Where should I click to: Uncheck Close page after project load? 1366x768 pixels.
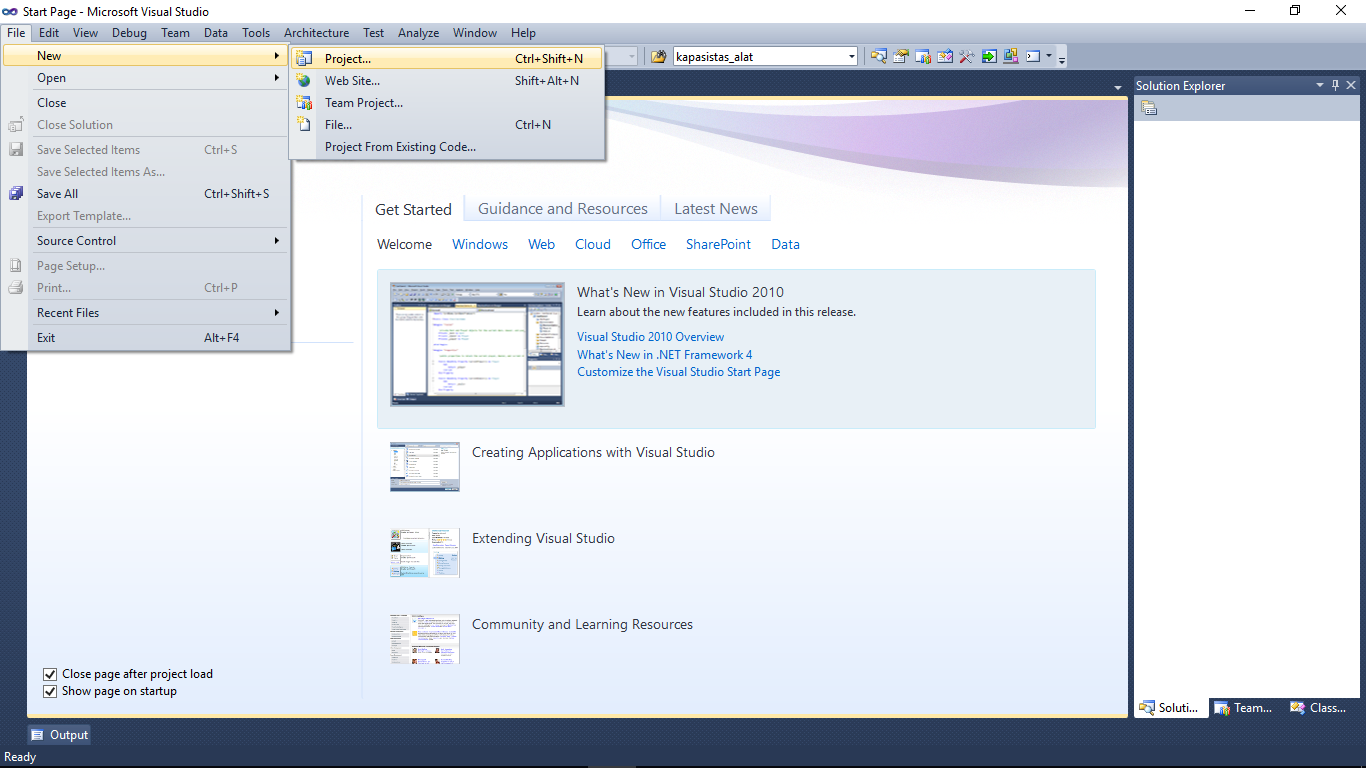click(x=50, y=674)
